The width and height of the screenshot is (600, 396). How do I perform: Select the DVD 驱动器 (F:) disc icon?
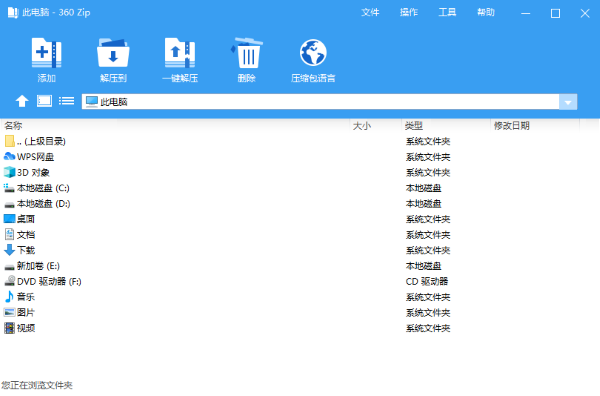pos(9,281)
